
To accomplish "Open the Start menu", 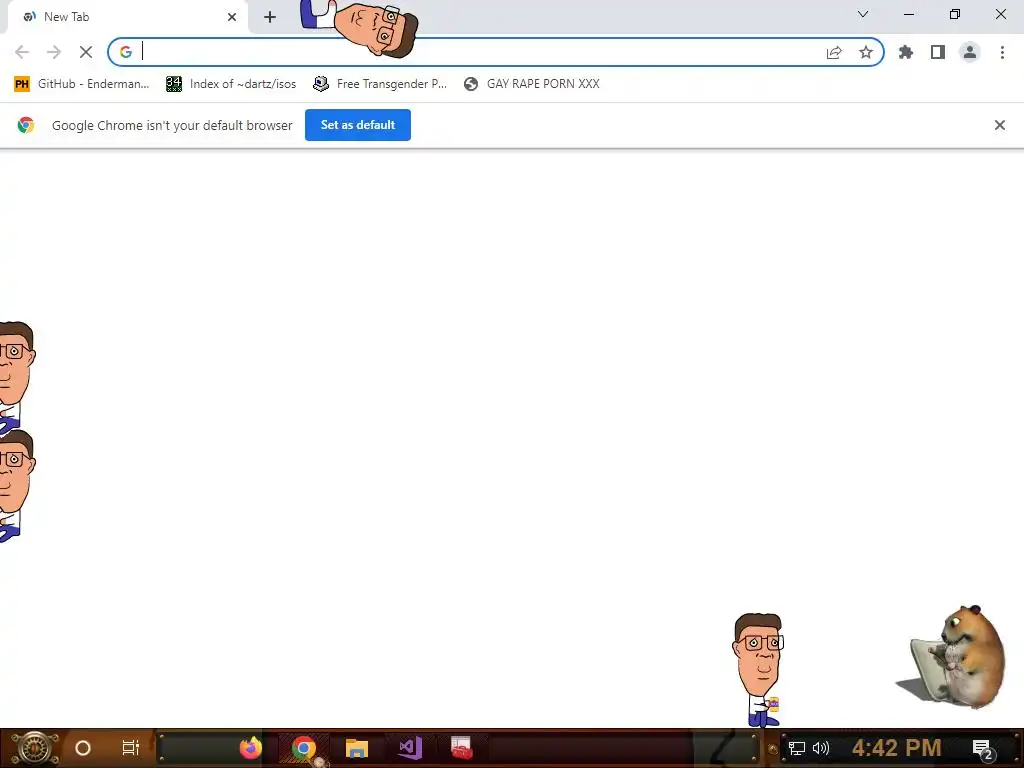I will [x=34, y=748].
